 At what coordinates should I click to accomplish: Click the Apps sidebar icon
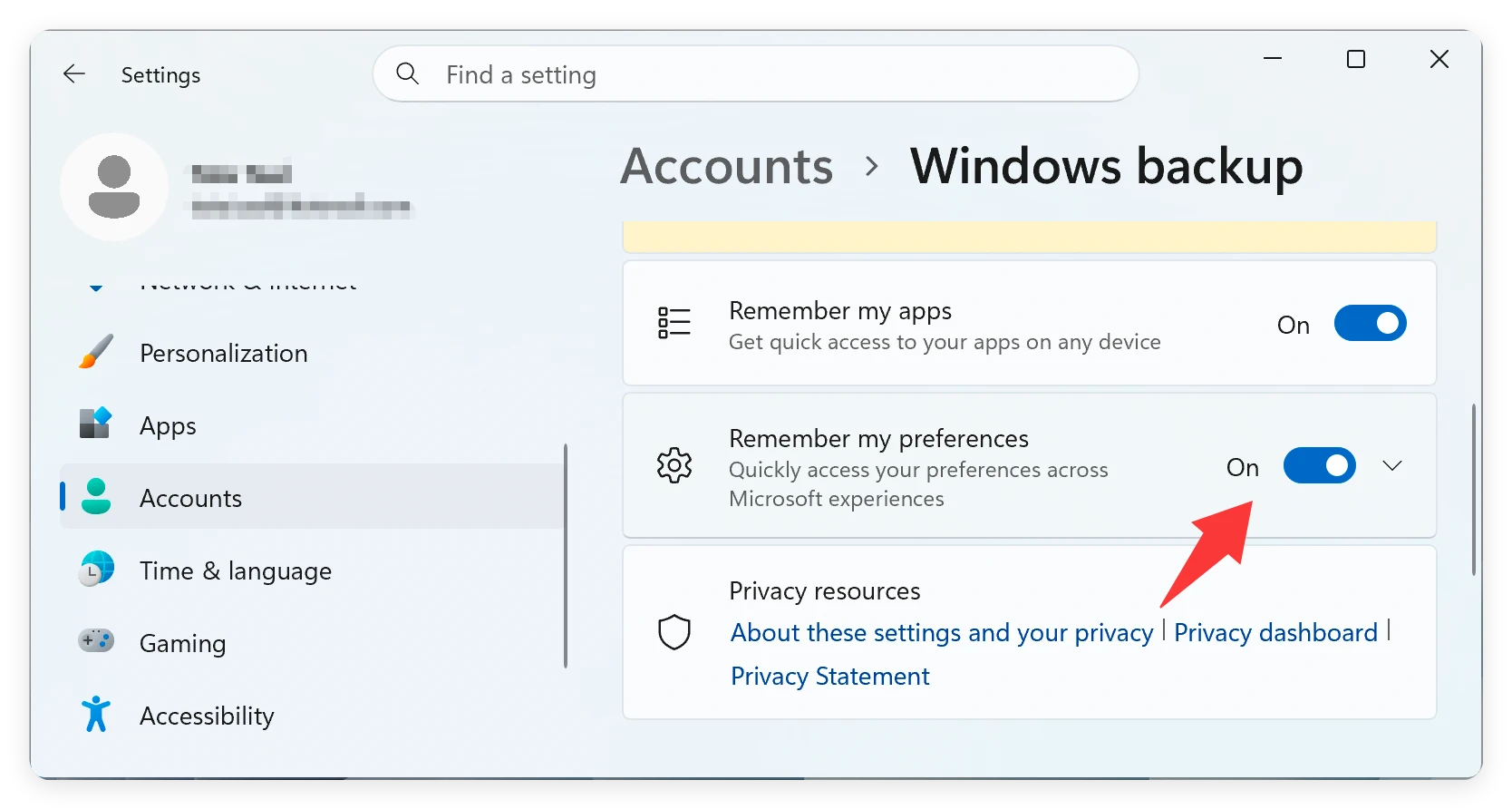tap(96, 424)
